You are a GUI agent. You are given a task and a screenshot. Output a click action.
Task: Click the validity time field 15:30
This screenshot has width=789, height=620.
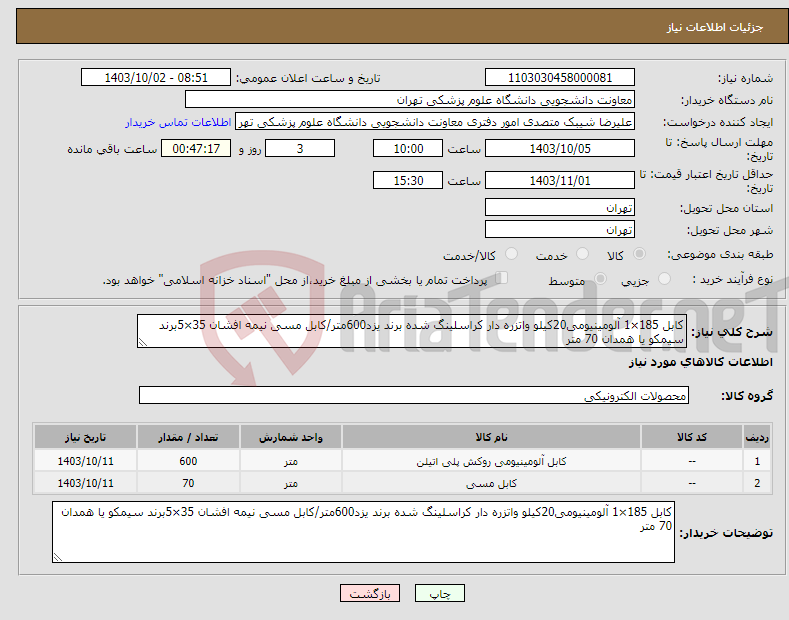(x=408, y=180)
